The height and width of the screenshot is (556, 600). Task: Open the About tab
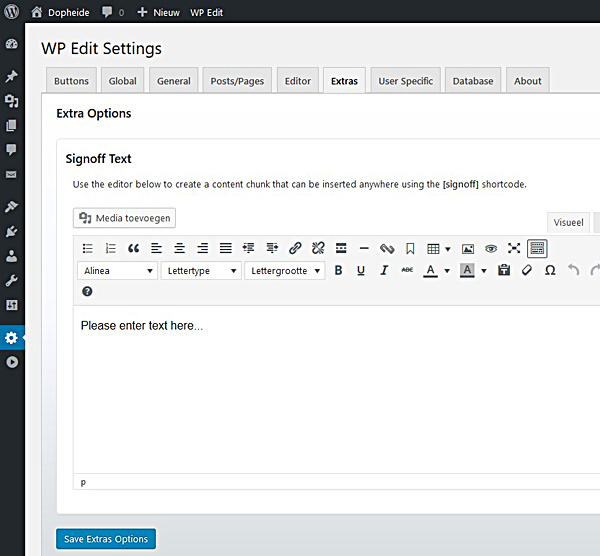pos(528,81)
